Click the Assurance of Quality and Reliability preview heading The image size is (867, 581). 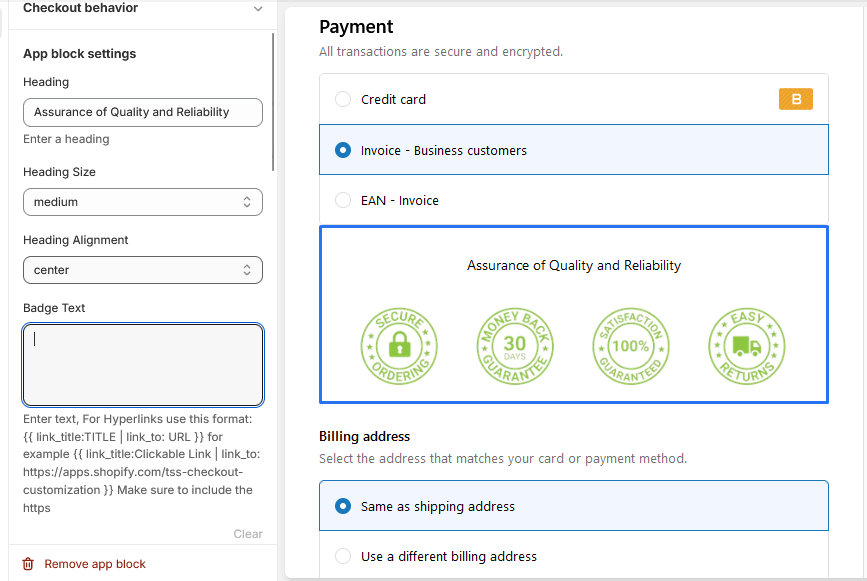(574, 266)
